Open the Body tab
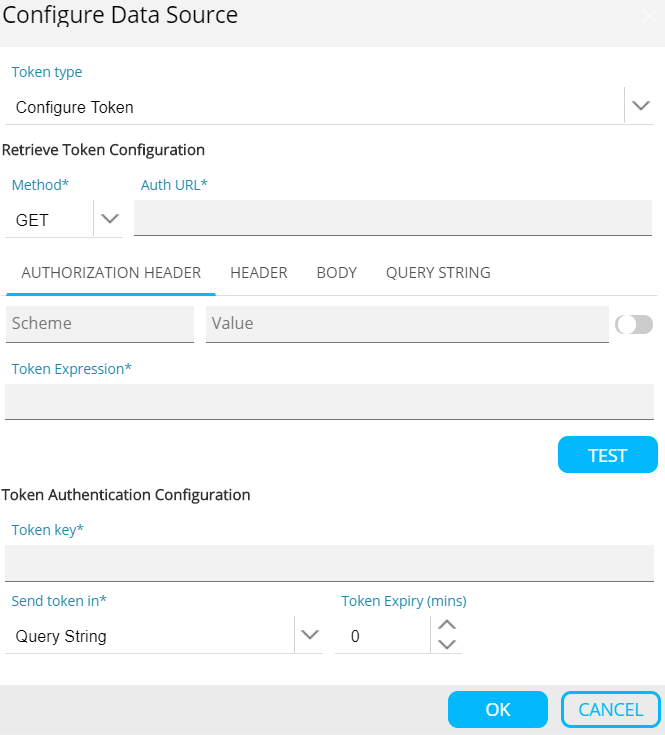 [x=337, y=273]
